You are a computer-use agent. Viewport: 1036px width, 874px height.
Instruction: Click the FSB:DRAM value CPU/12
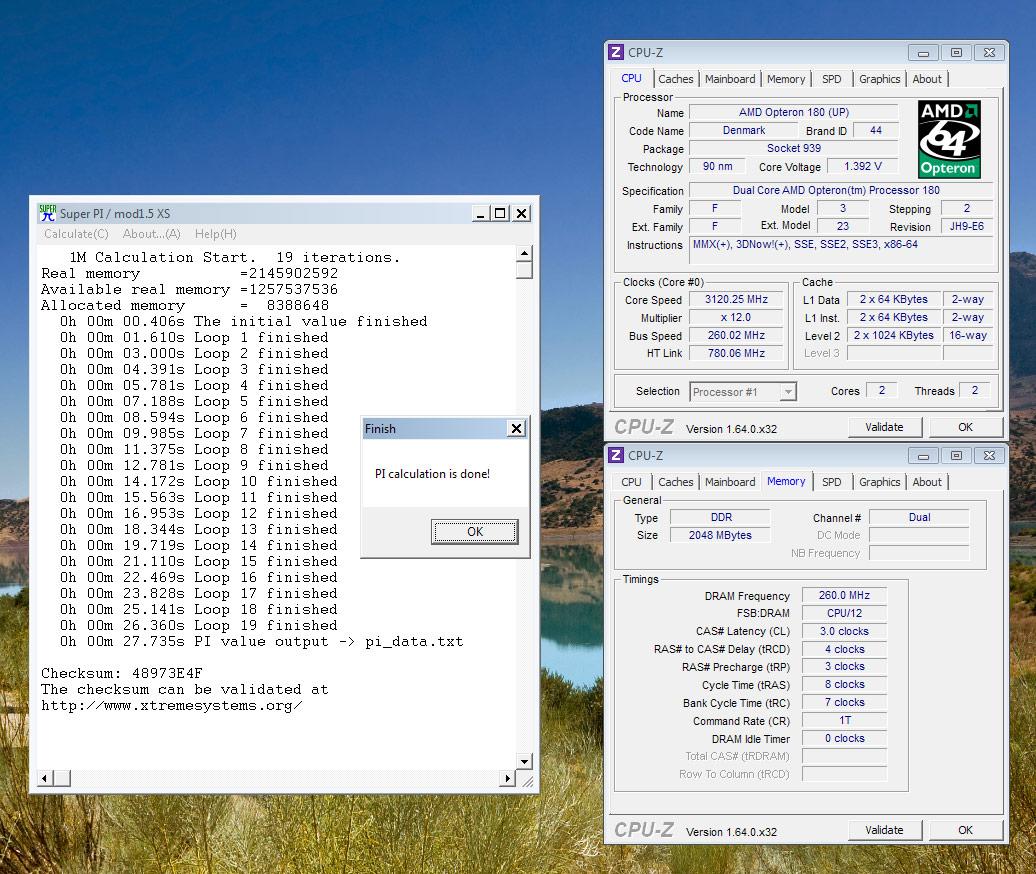tap(844, 613)
